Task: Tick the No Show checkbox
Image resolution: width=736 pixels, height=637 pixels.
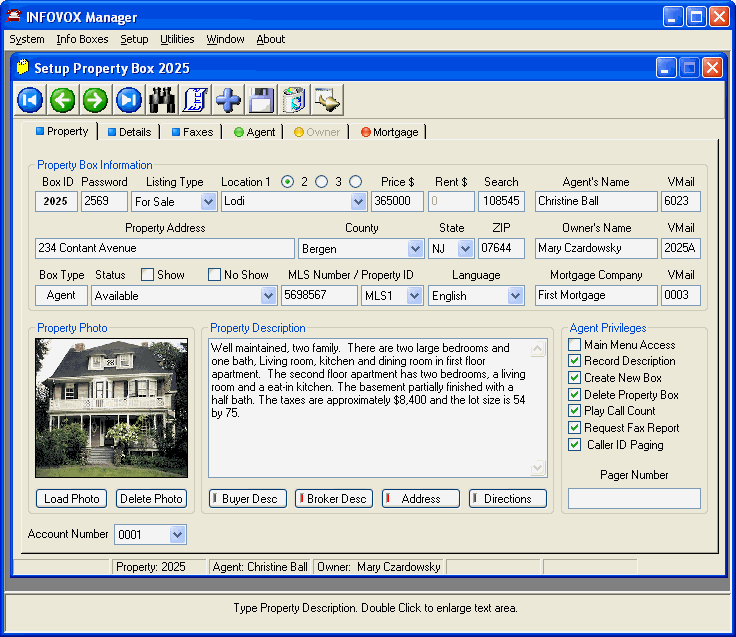Action: (215, 275)
